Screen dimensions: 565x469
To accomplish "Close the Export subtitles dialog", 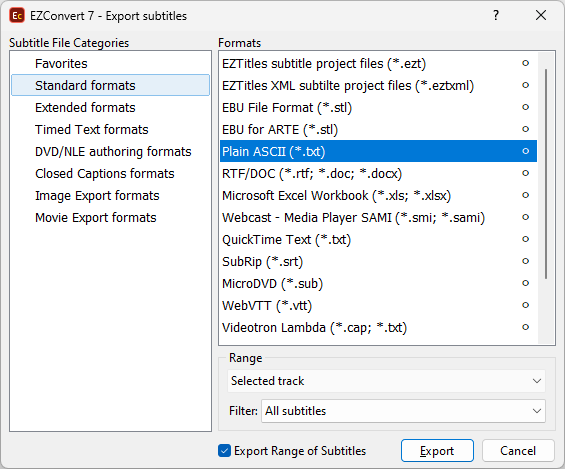I will 540,15.
